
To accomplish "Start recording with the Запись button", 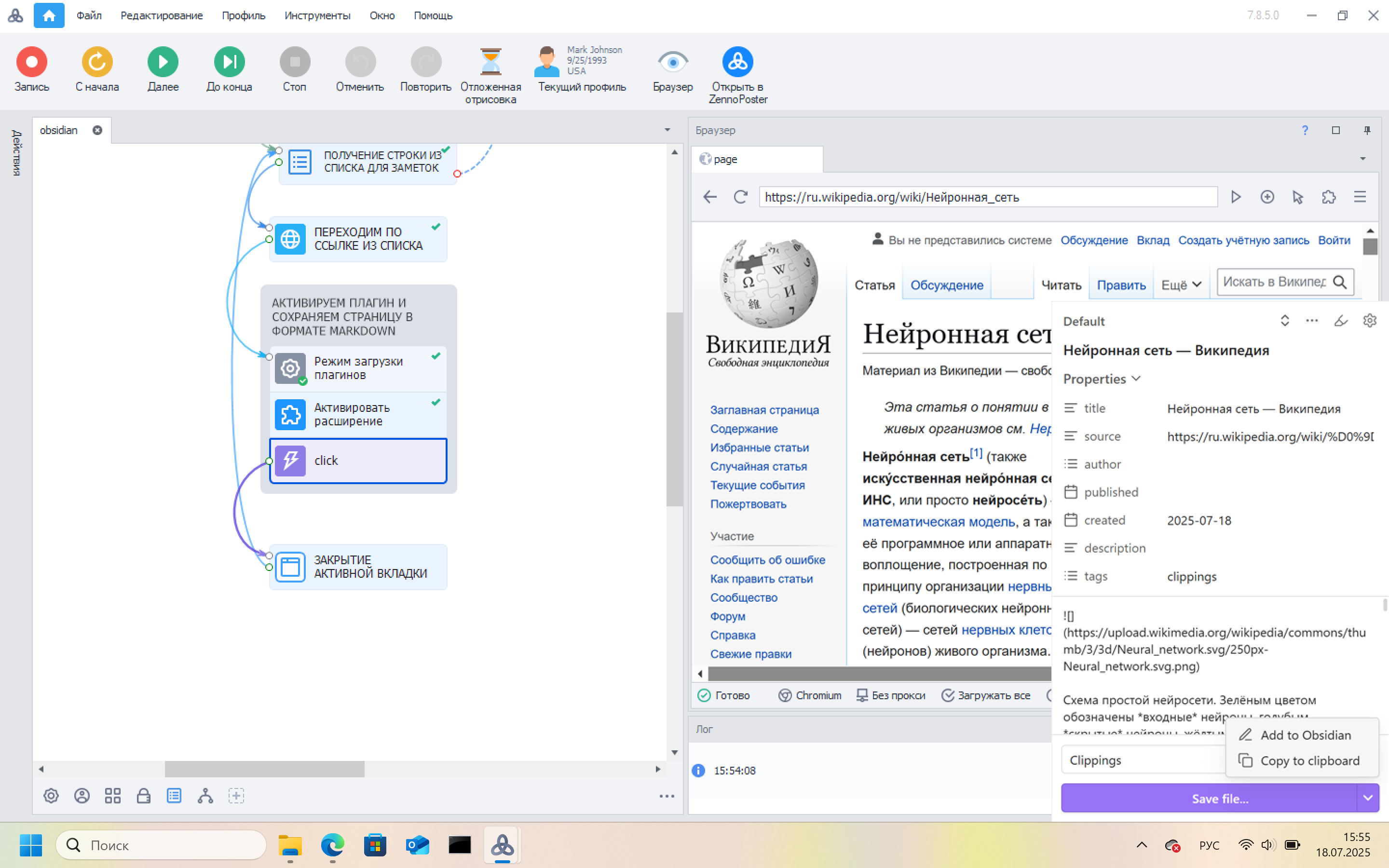I will [31, 69].
